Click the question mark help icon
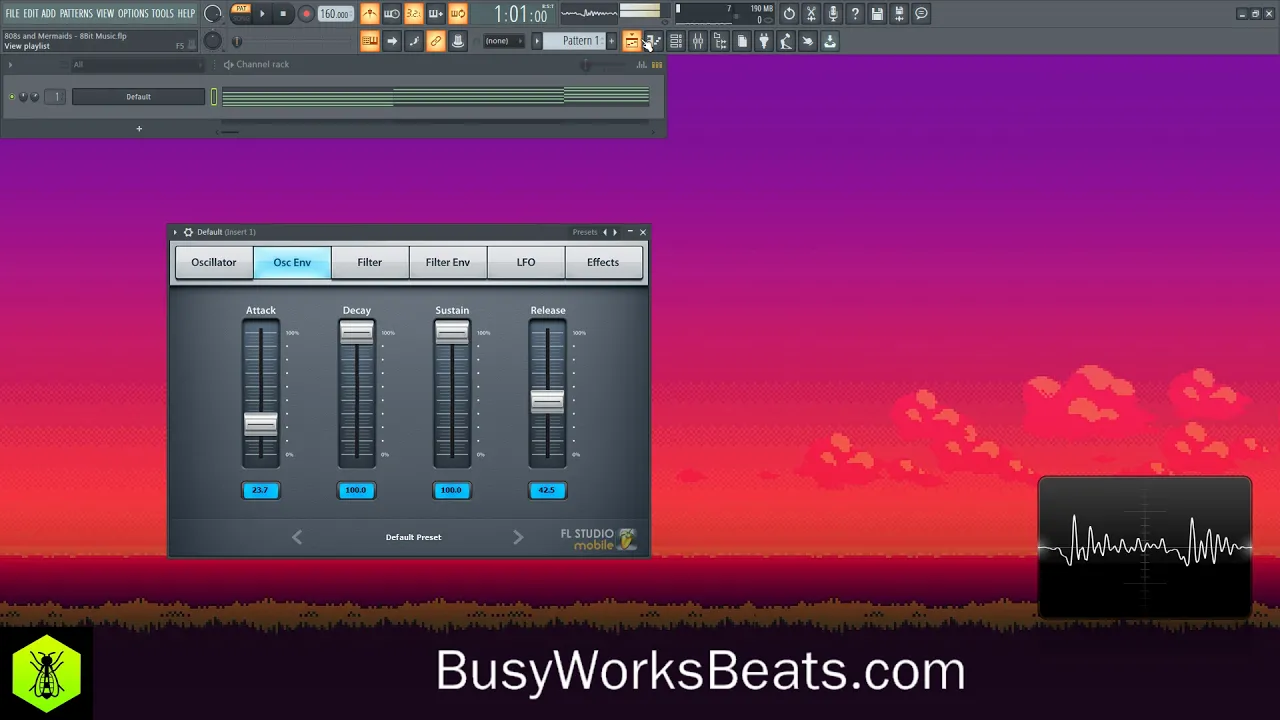1280x720 pixels. coord(855,14)
